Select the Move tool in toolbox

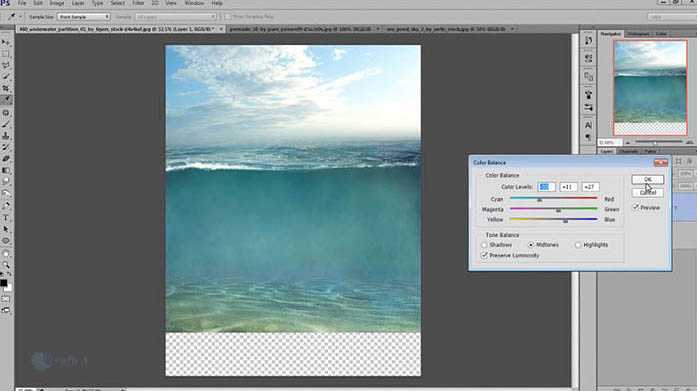[x=6, y=42]
